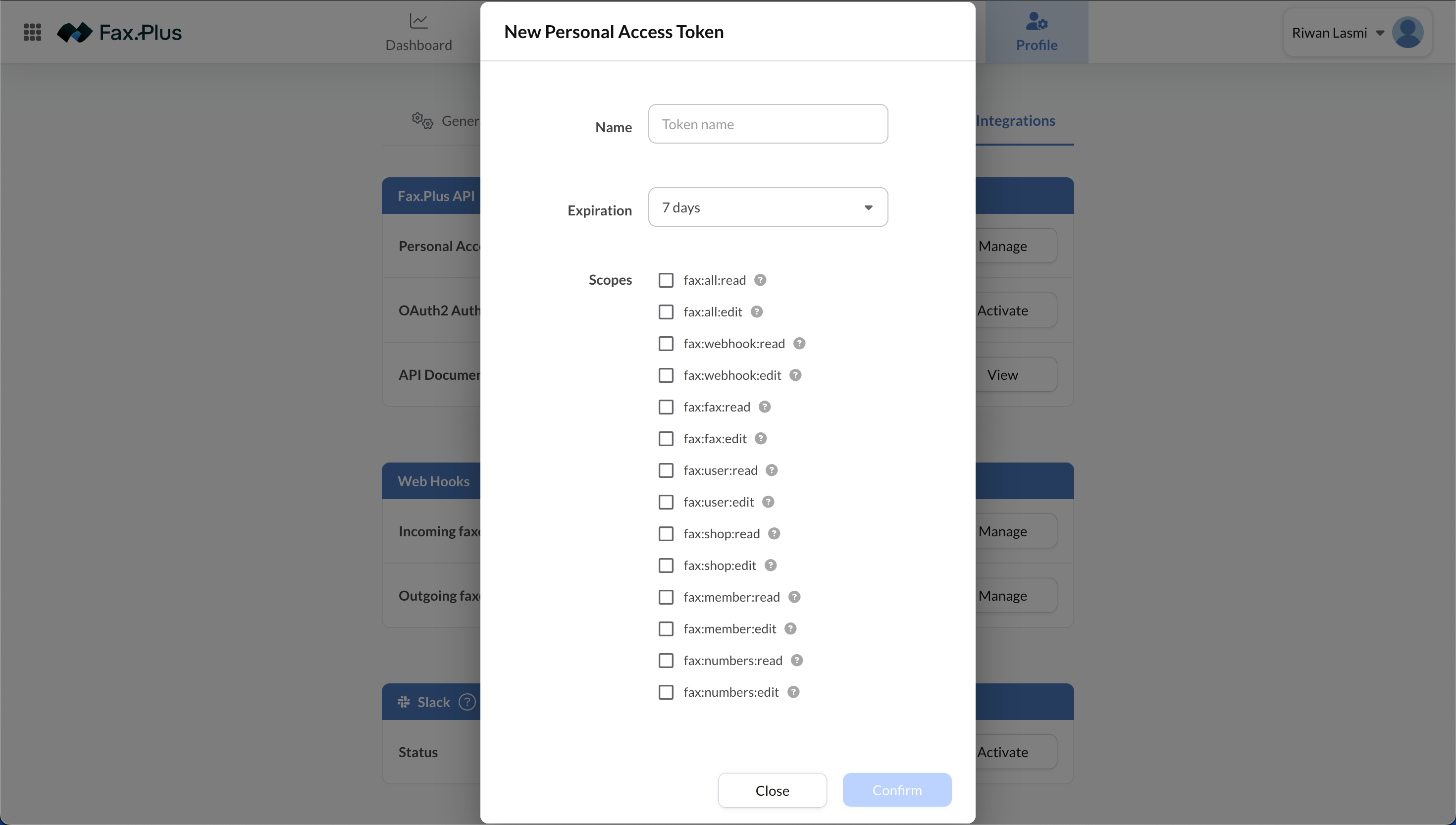
Task: Open the apps grid launcher icon
Action: pos(32,32)
